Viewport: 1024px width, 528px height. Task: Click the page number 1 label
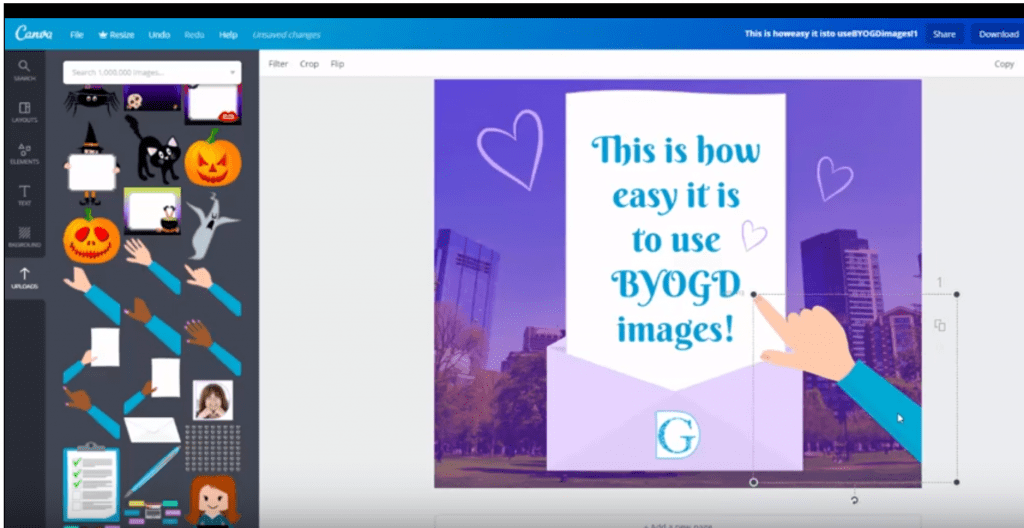940,282
